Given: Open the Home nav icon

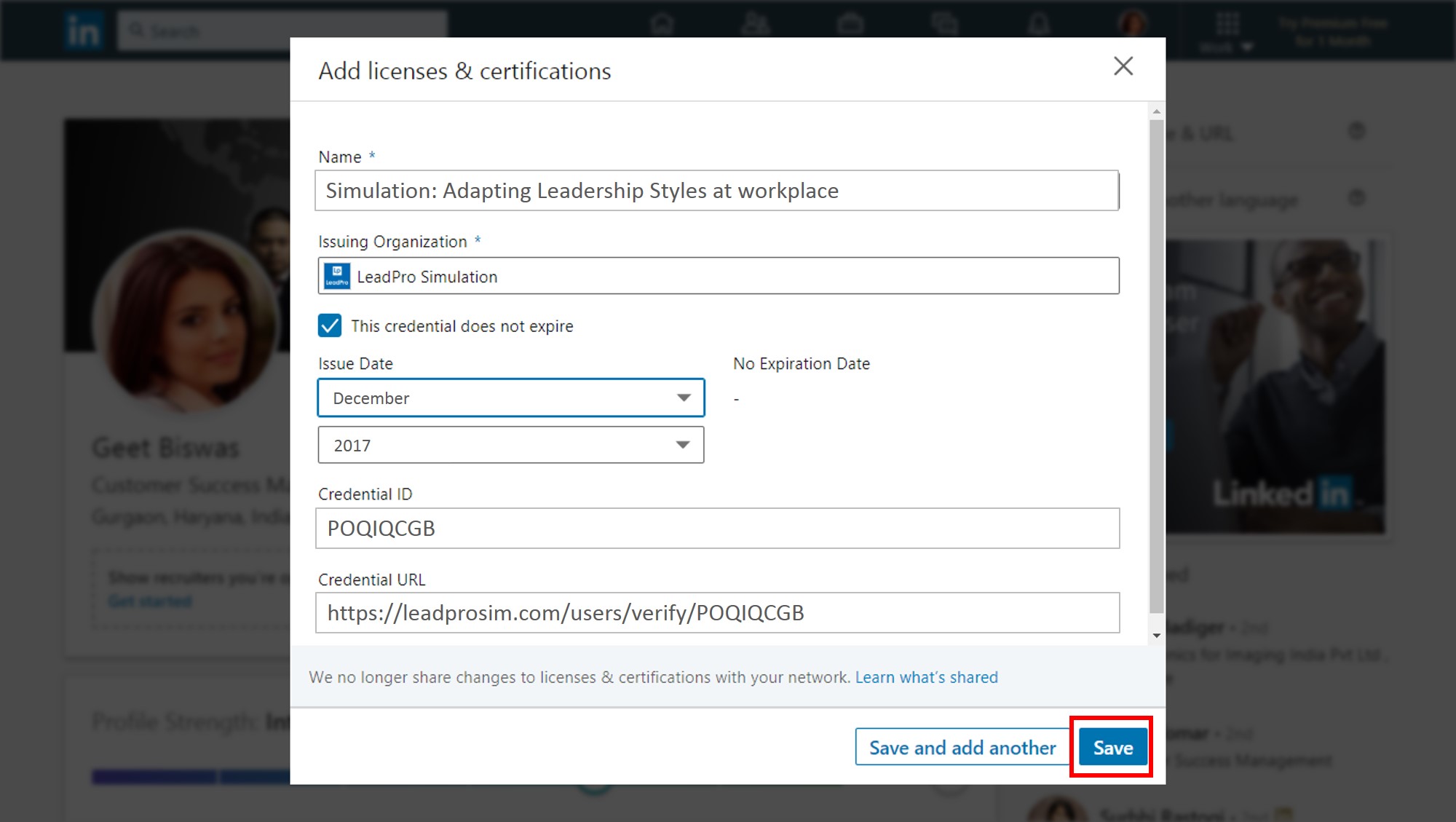Looking at the screenshot, I should tap(662, 25).
